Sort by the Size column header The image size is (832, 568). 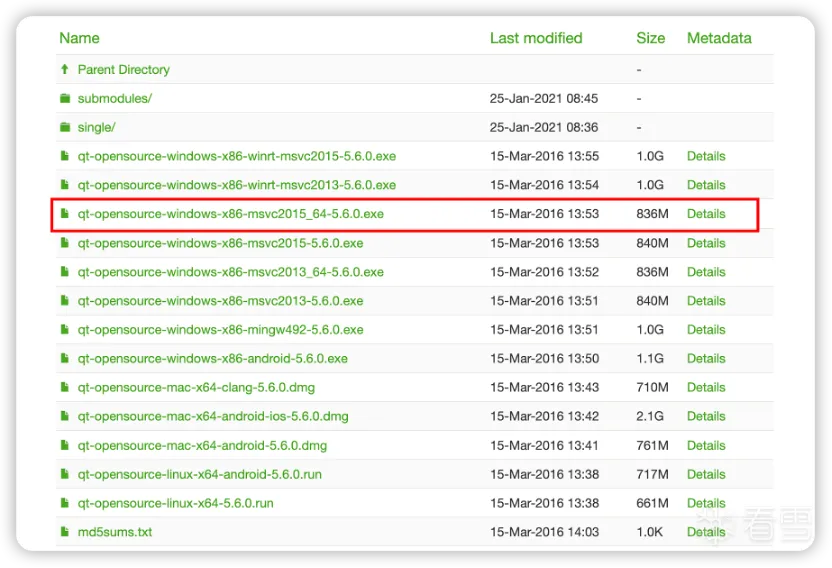click(651, 38)
